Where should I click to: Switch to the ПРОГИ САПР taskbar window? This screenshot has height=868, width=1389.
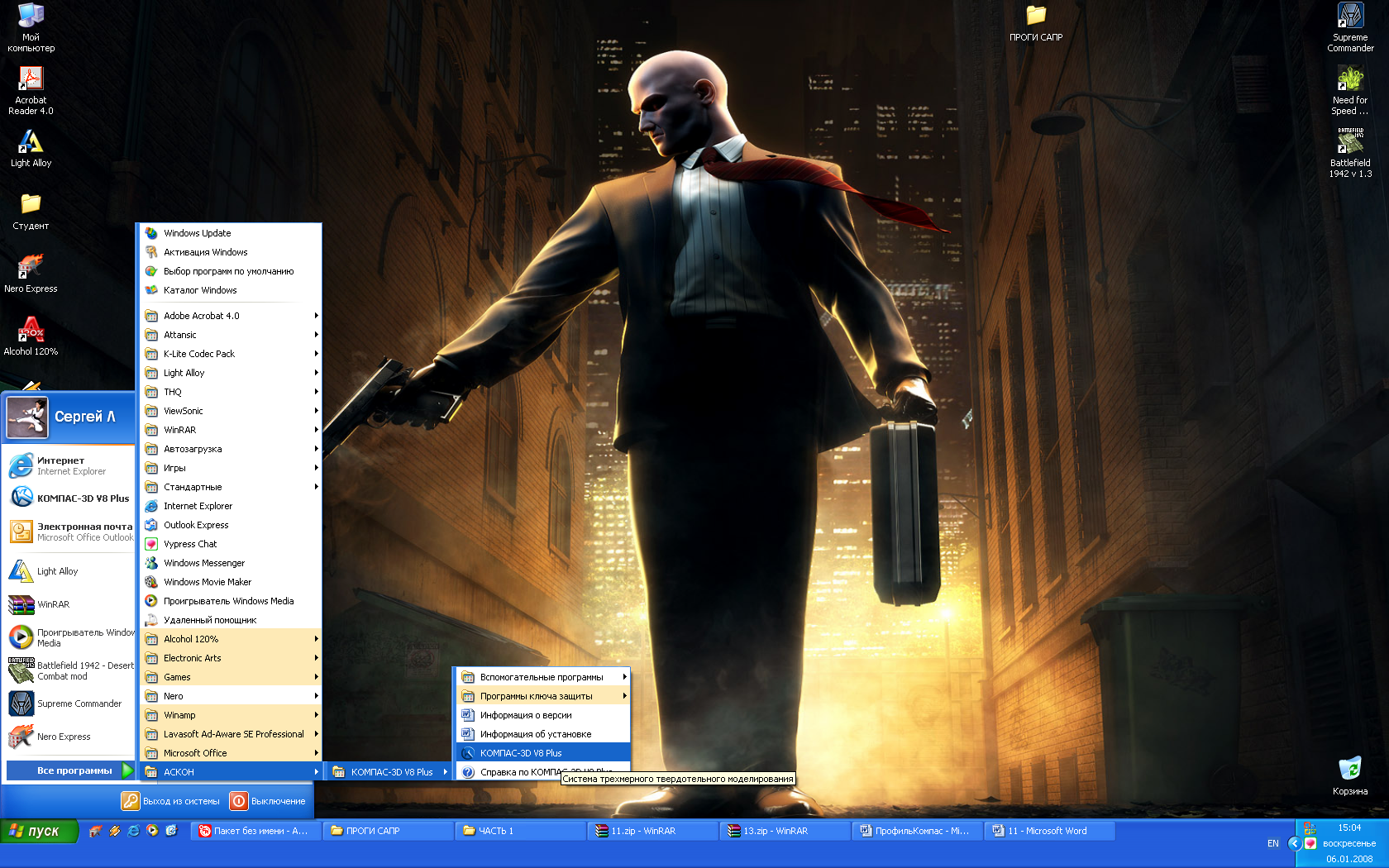coord(388,831)
